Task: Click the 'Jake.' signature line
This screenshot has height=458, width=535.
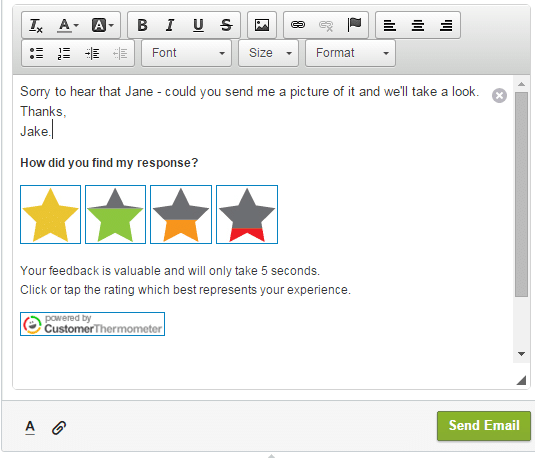Action: 35,131
